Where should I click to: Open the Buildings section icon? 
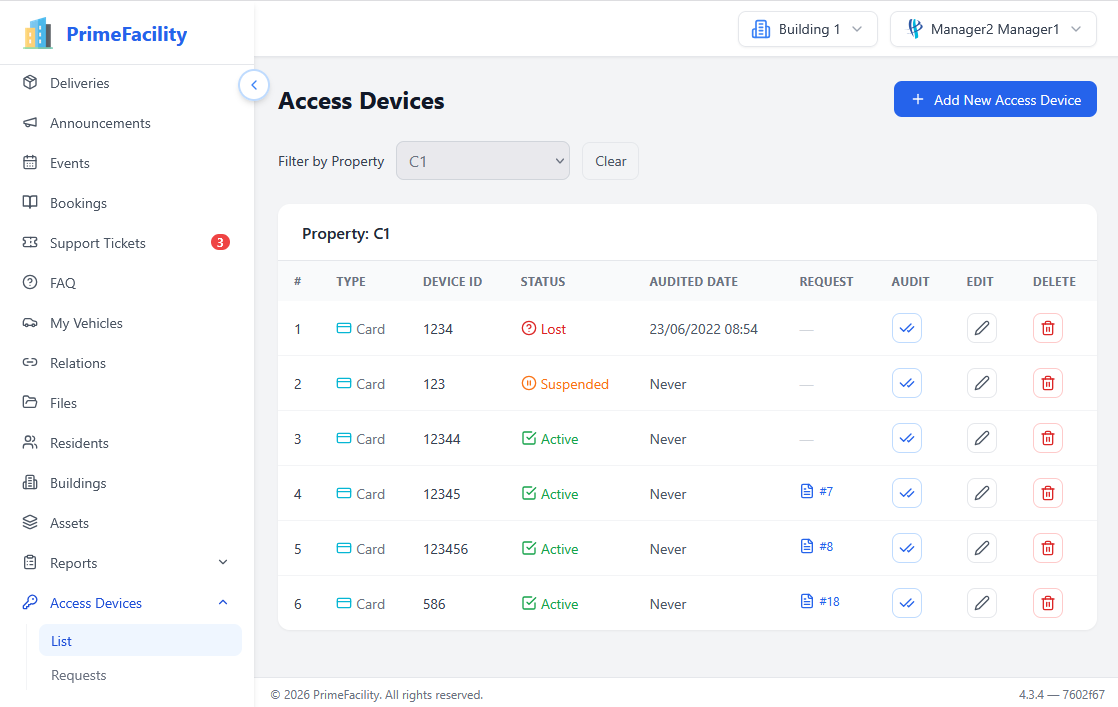pos(31,483)
